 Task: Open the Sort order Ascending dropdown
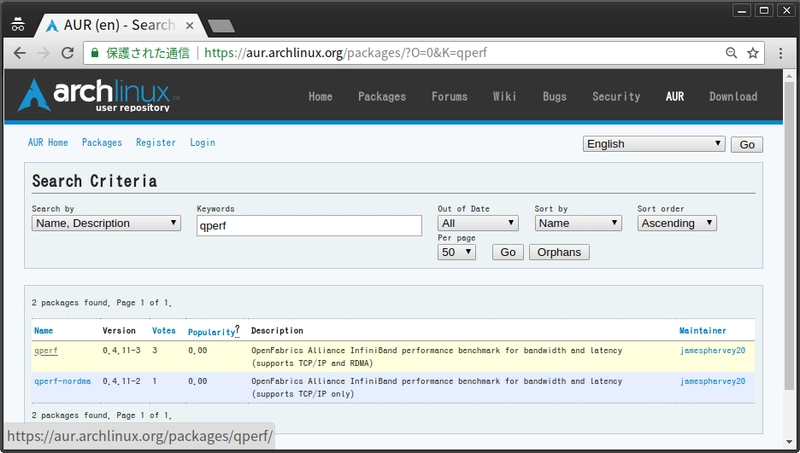pyautogui.click(x=677, y=223)
